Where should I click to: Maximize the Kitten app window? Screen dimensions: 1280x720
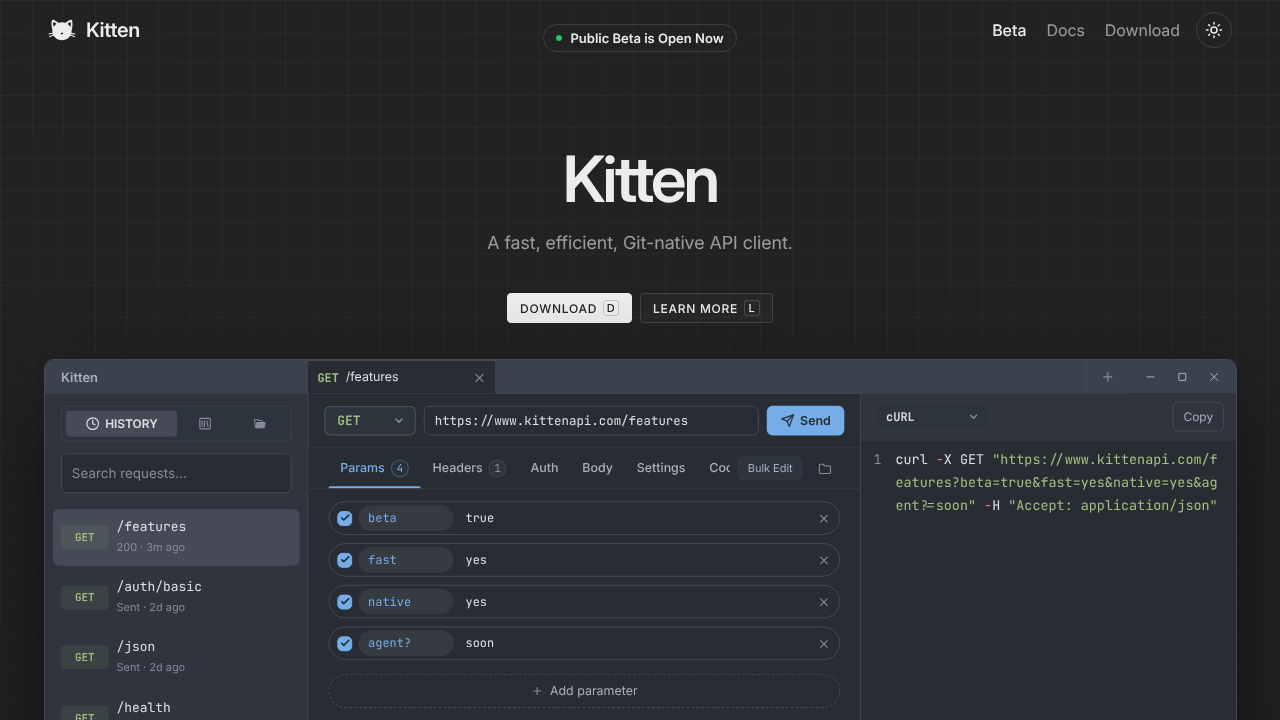[x=1182, y=377]
